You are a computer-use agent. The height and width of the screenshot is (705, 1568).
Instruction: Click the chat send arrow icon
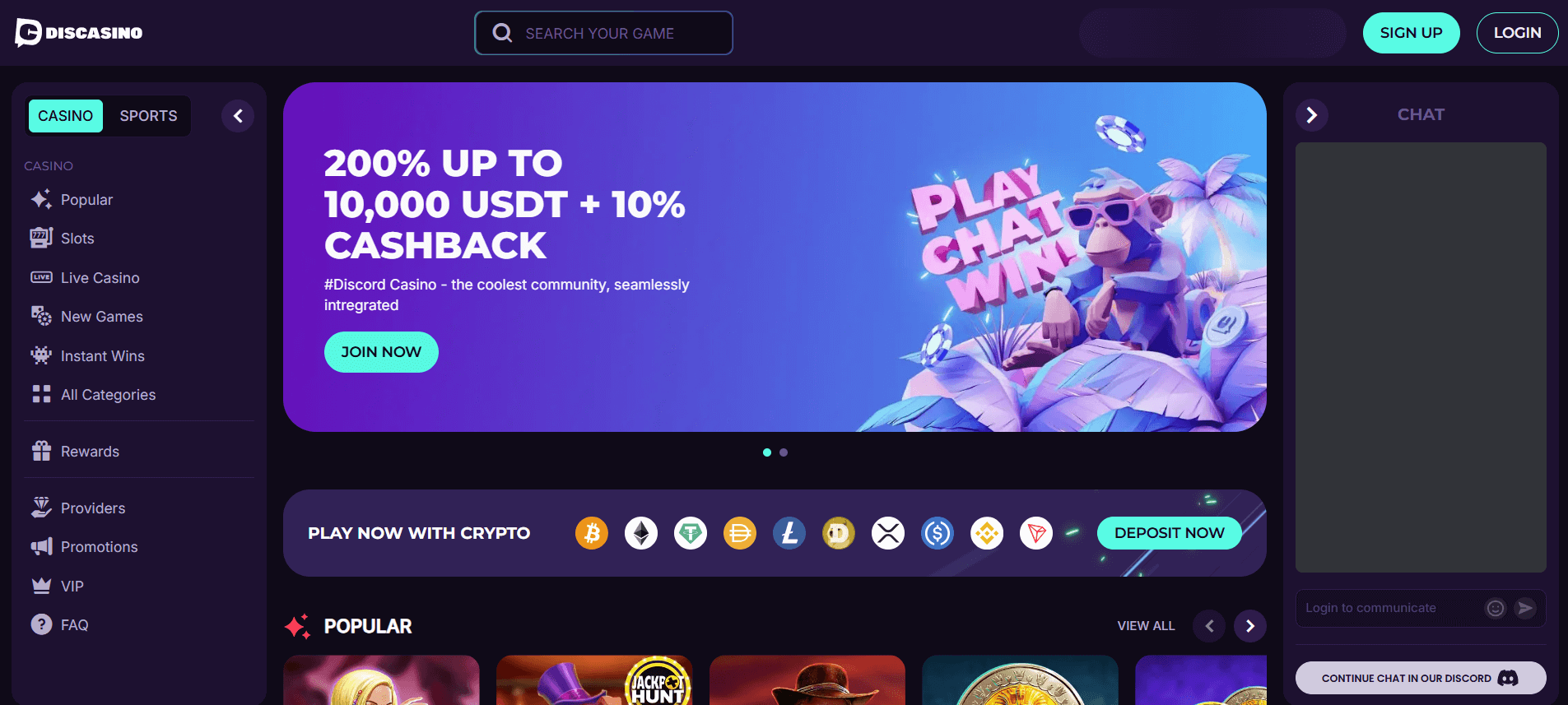coord(1525,608)
